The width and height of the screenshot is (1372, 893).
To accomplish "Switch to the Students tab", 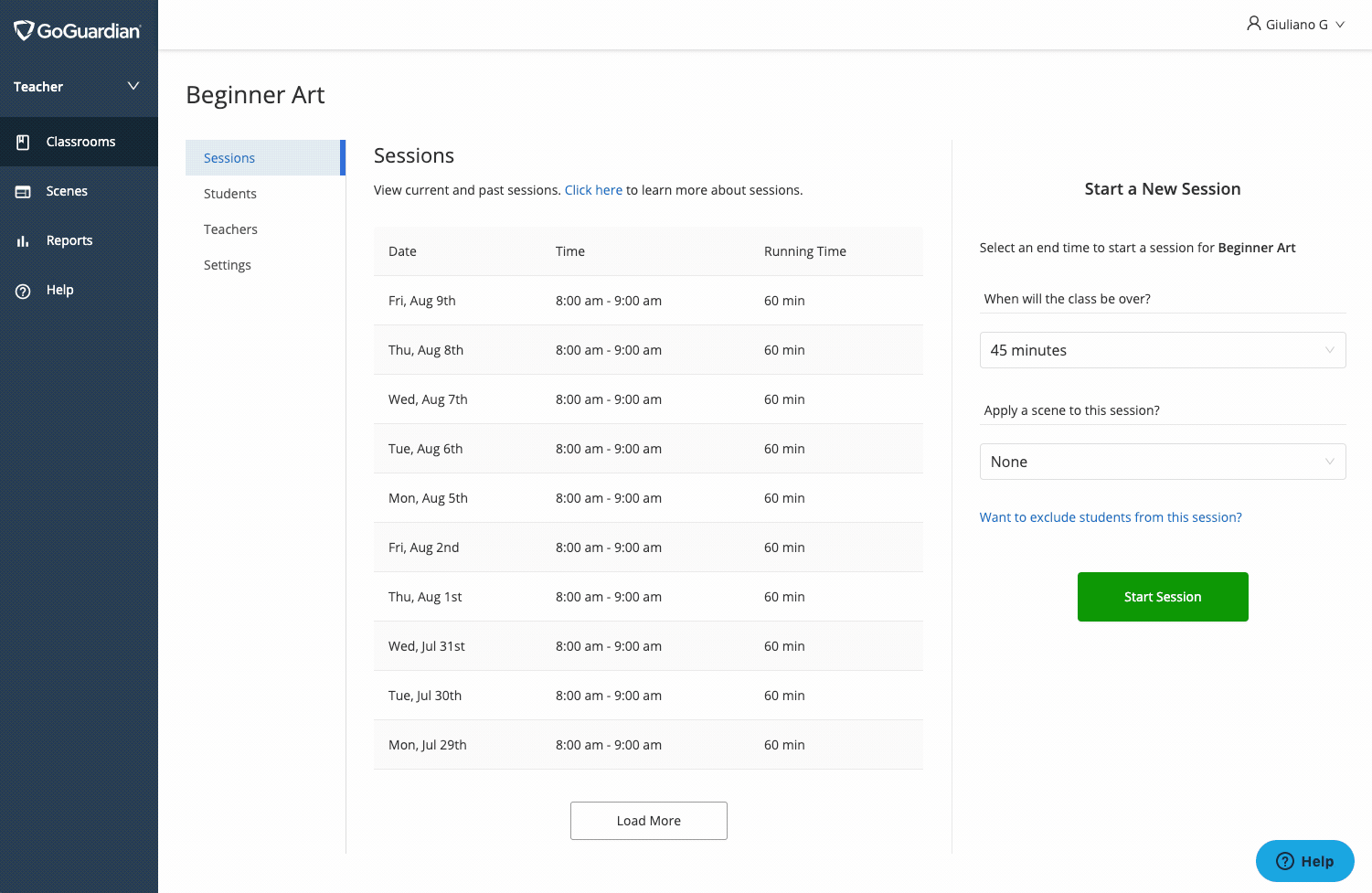I will click(x=230, y=194).
